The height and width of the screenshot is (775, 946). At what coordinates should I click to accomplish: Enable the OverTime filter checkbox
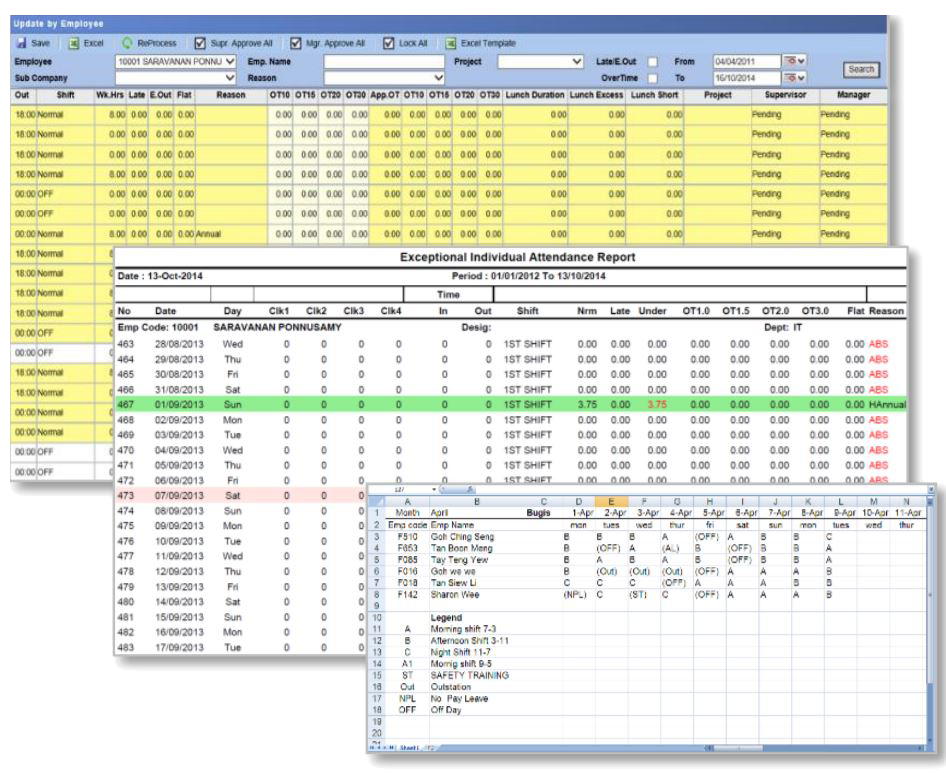[x=653, y=76]
